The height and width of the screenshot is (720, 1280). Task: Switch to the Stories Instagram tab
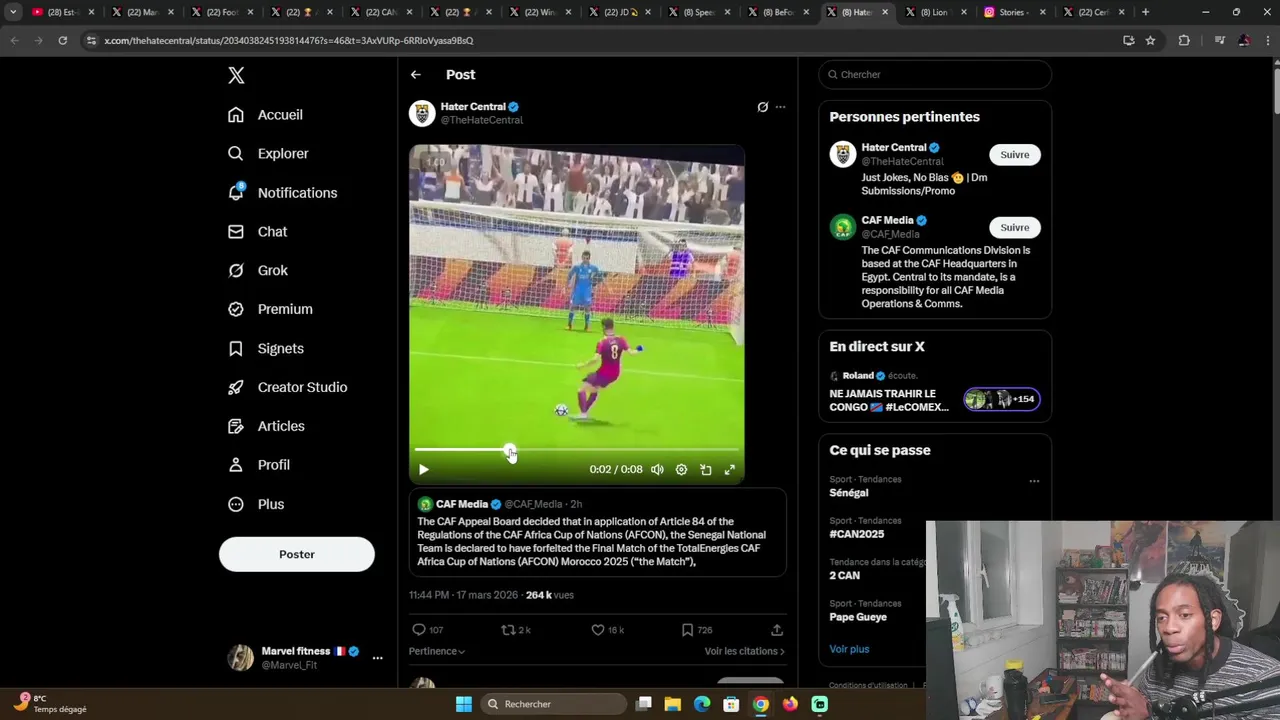point(1016,12)
